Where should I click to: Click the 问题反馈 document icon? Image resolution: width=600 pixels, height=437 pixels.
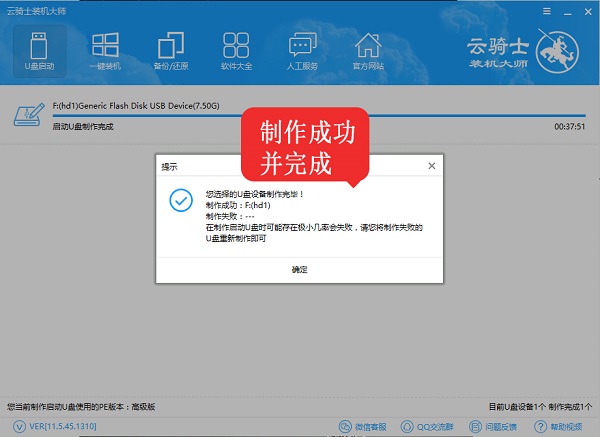[475, 426]
